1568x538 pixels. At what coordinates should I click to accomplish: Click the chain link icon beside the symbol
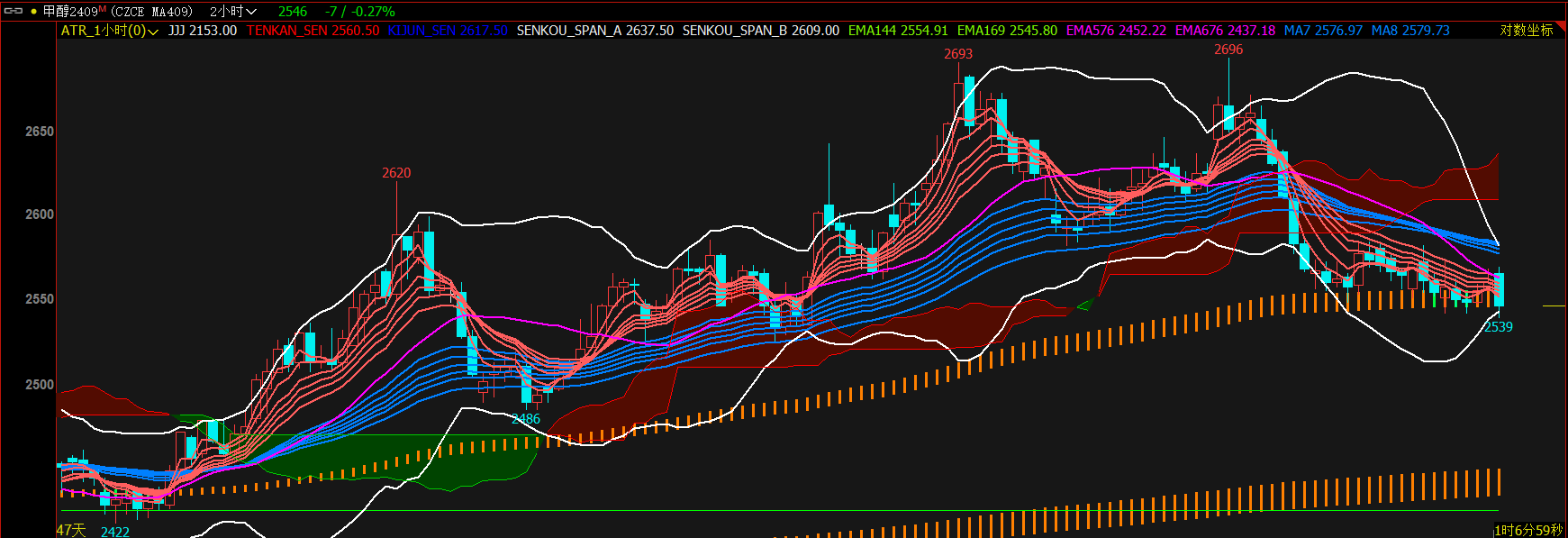coord(14,12)
